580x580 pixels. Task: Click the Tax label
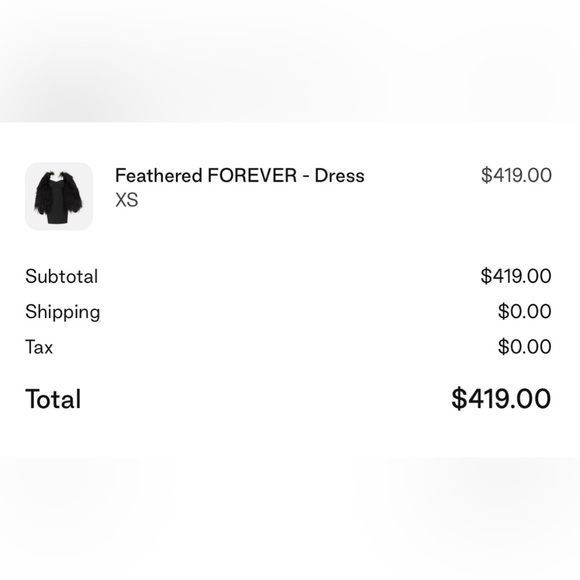click(x=39, y=347)
